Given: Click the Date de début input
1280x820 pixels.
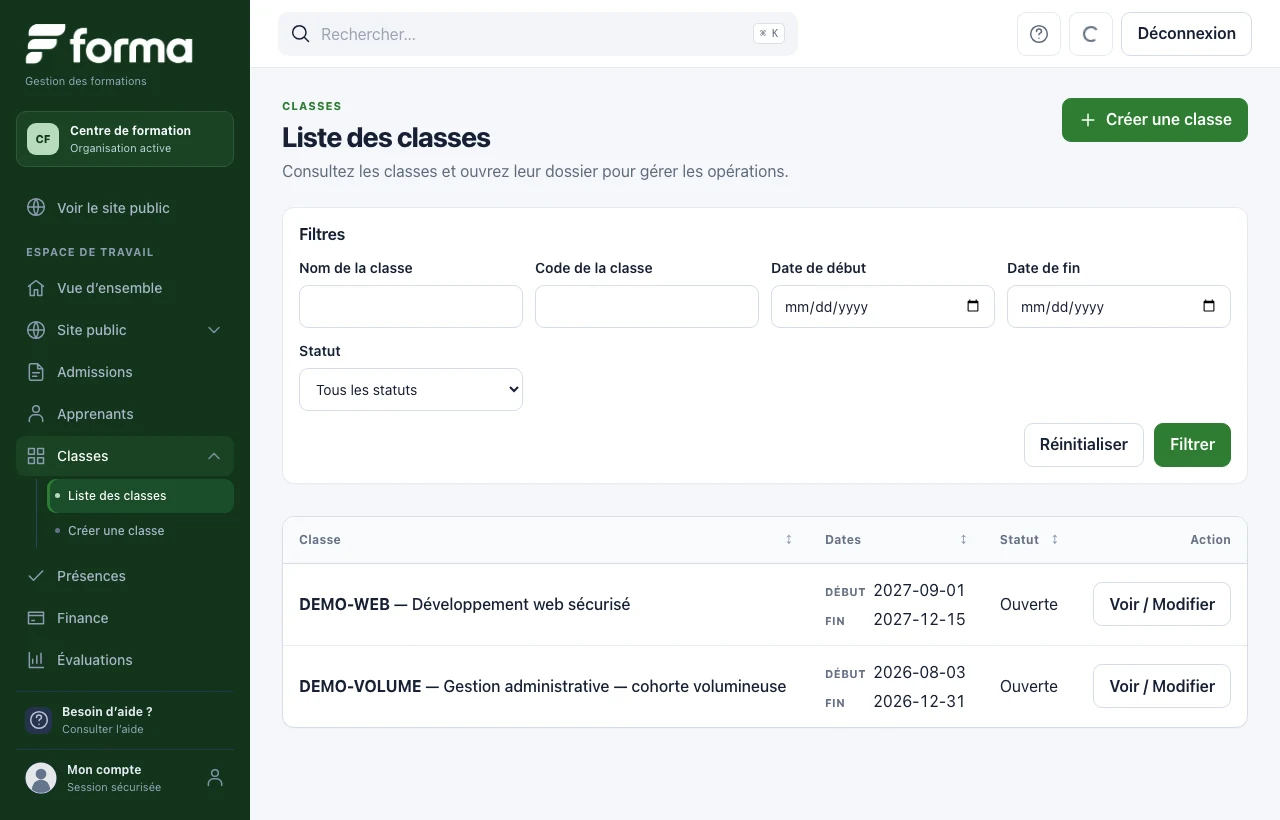Looking at the screenshot, I should click(883, 306).
